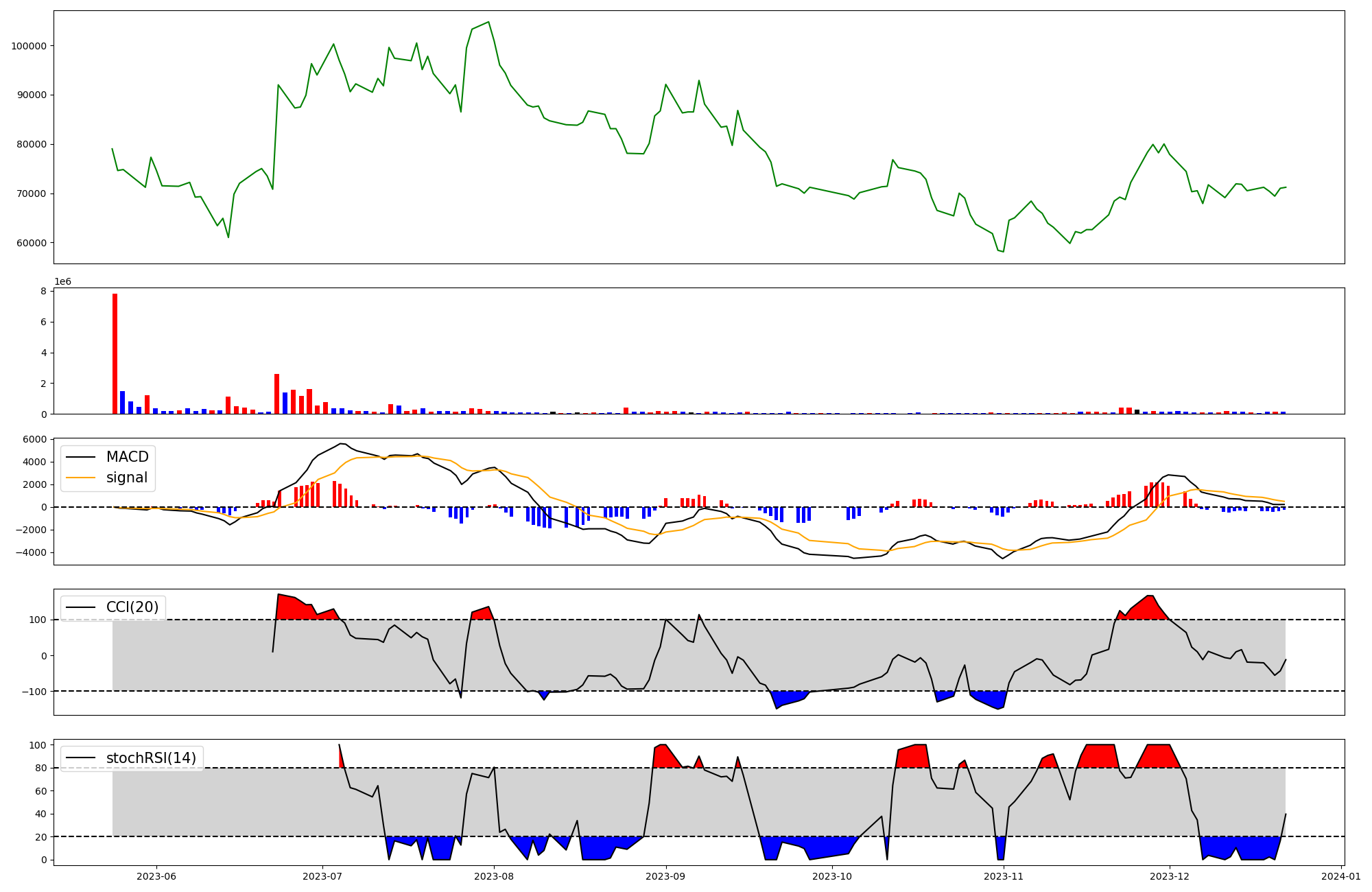Click the 100000 price axis tick label
This screenshot has width=1372, height=892.
[29, 46]
